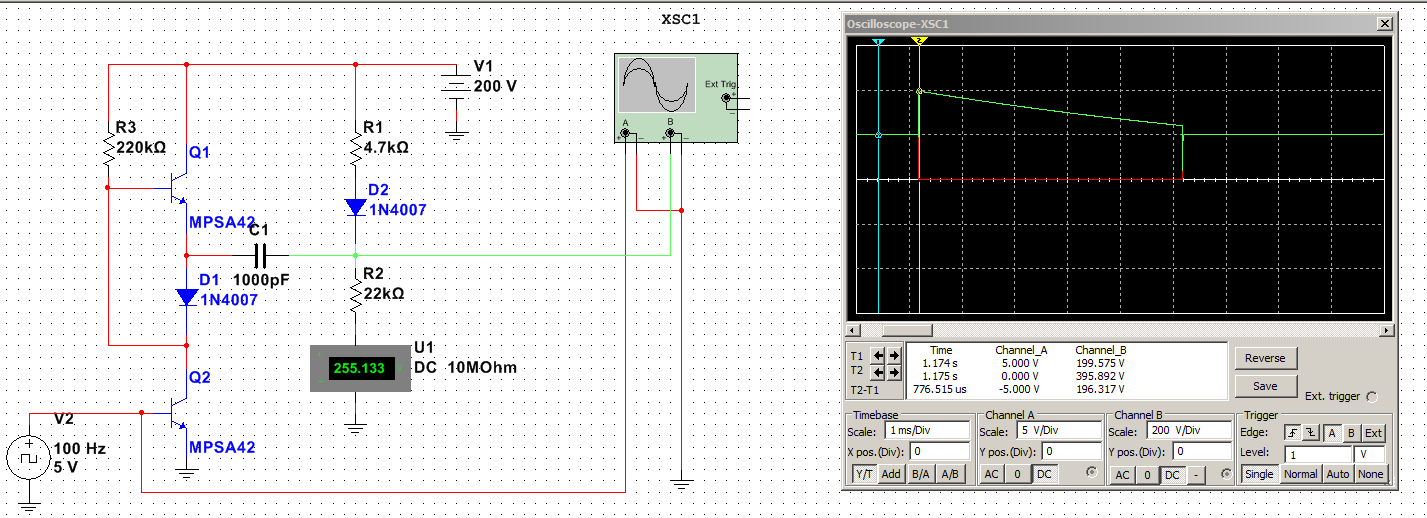
Task: Set Channel B coupling to DC
Action: 1172,474
